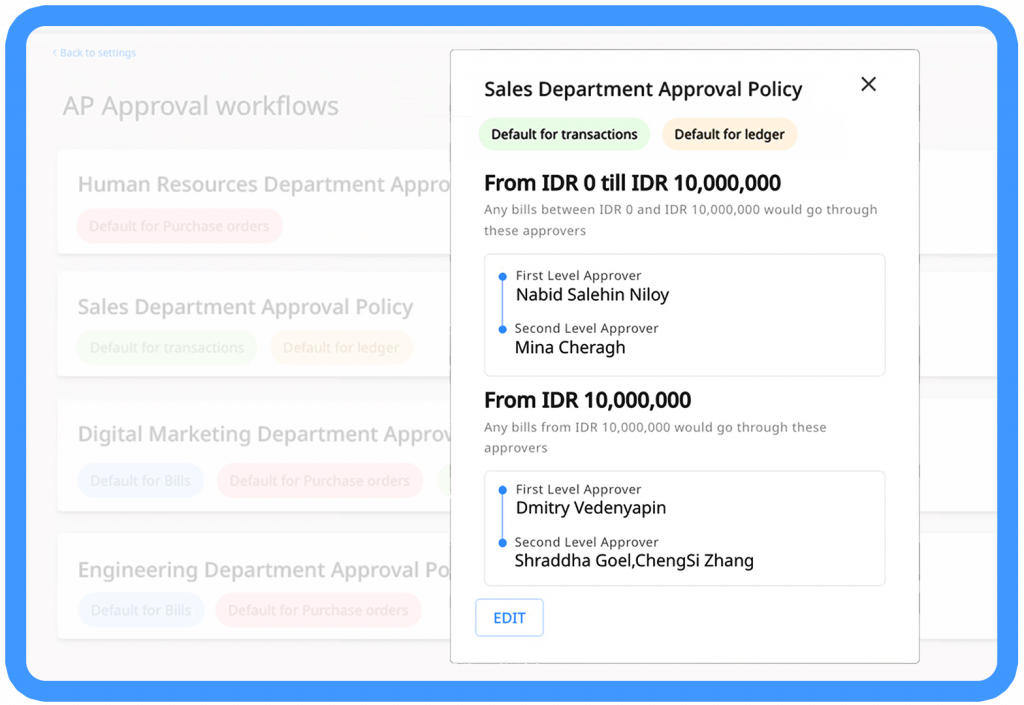
Task: Click Mina Cheragh second level approver
Action: (570, 348)
